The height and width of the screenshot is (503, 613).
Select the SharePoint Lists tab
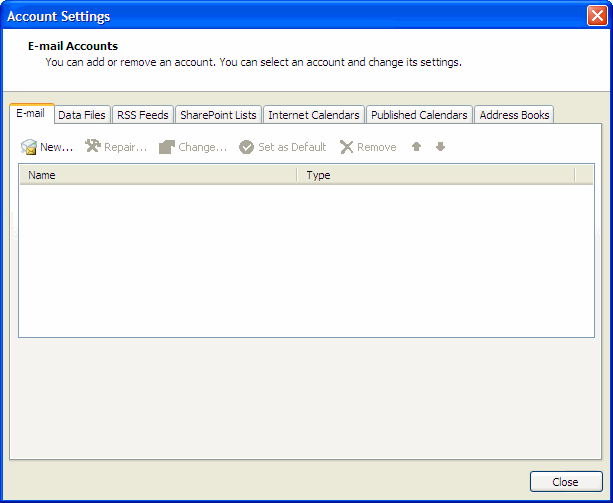pos(218,115)
